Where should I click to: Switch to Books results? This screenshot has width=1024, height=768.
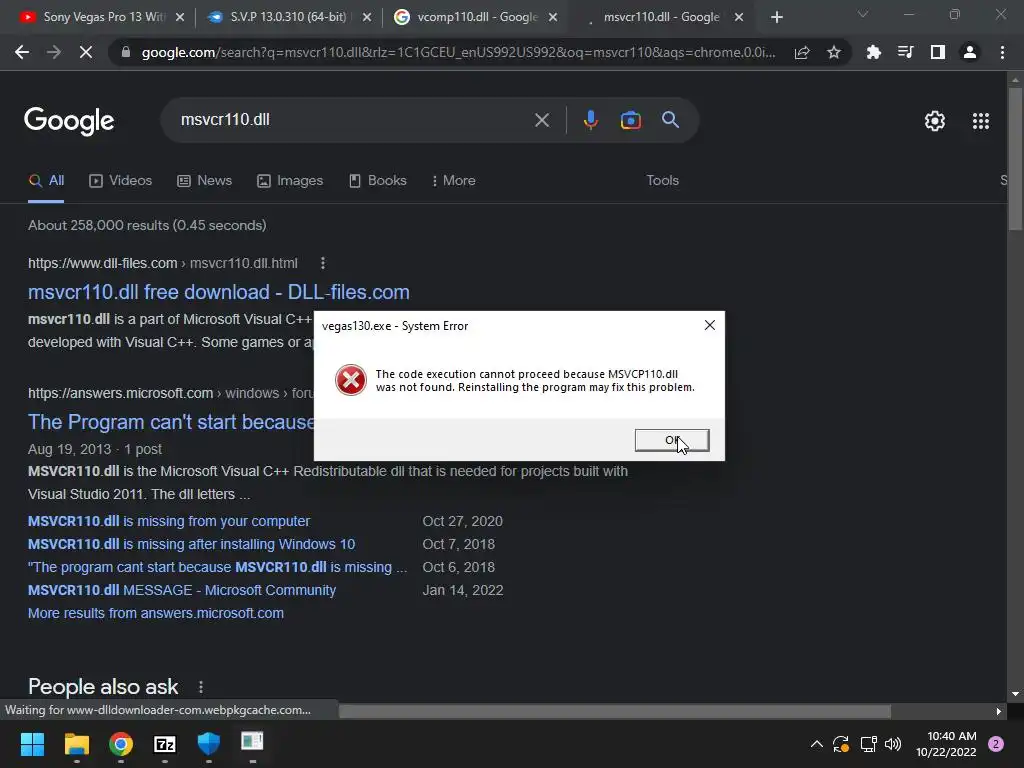(x=378, y=181)
